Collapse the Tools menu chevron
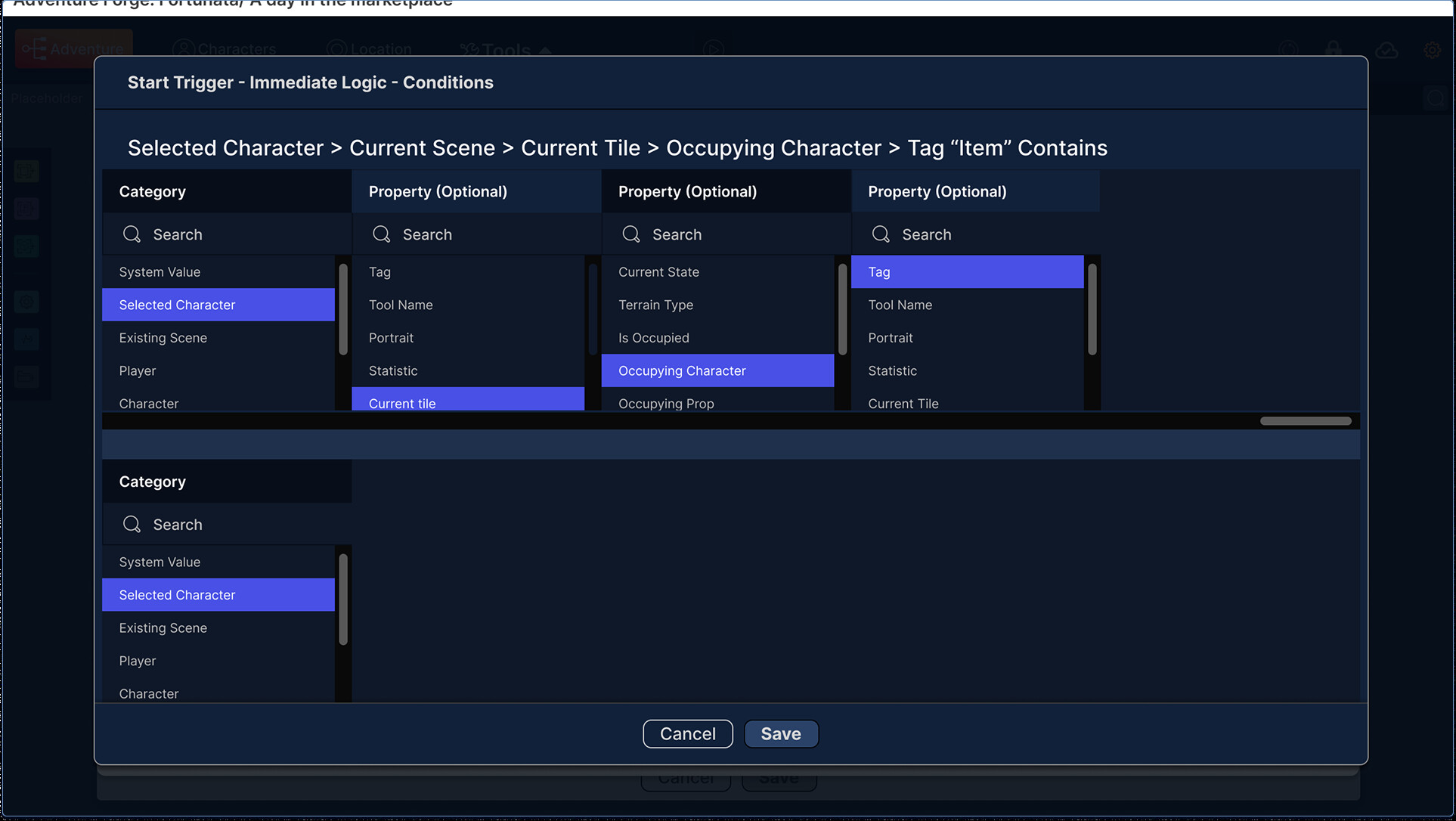 coord(546,48)
